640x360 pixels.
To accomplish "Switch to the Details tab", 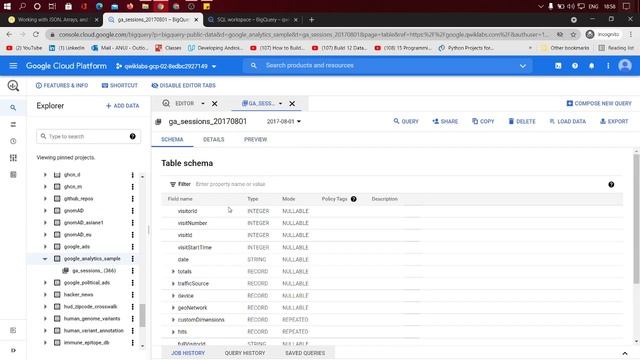I will coord(213,140).
